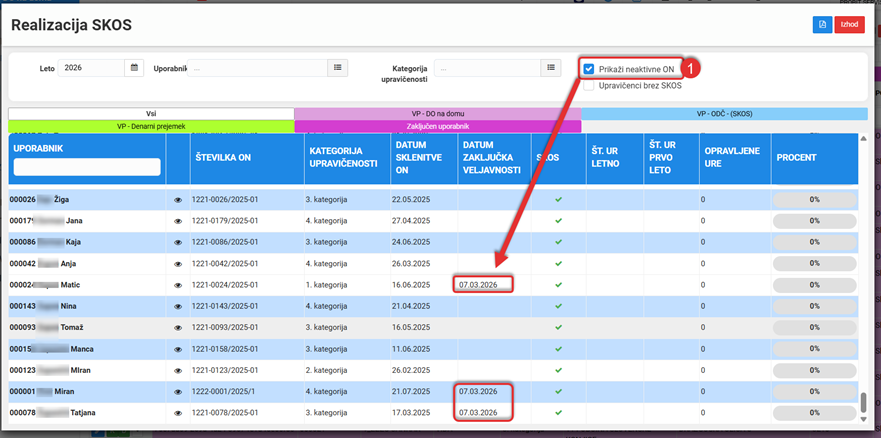Click SKOS checkmark in Manca's row
881x438 pixels.
558,349
